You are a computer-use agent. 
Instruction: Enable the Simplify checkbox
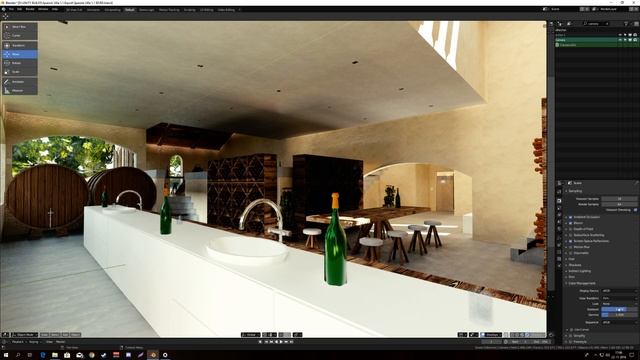[571, 336]
